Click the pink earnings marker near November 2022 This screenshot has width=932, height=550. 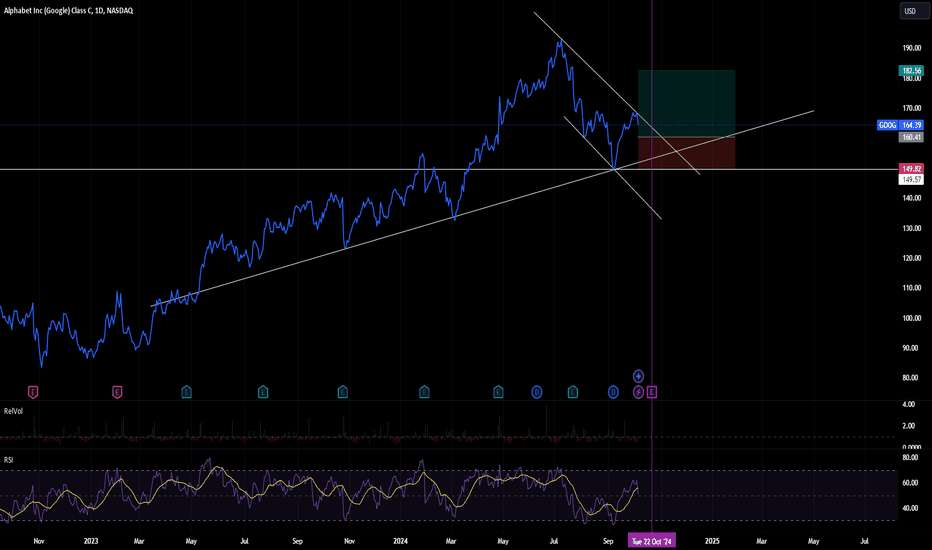33,392
